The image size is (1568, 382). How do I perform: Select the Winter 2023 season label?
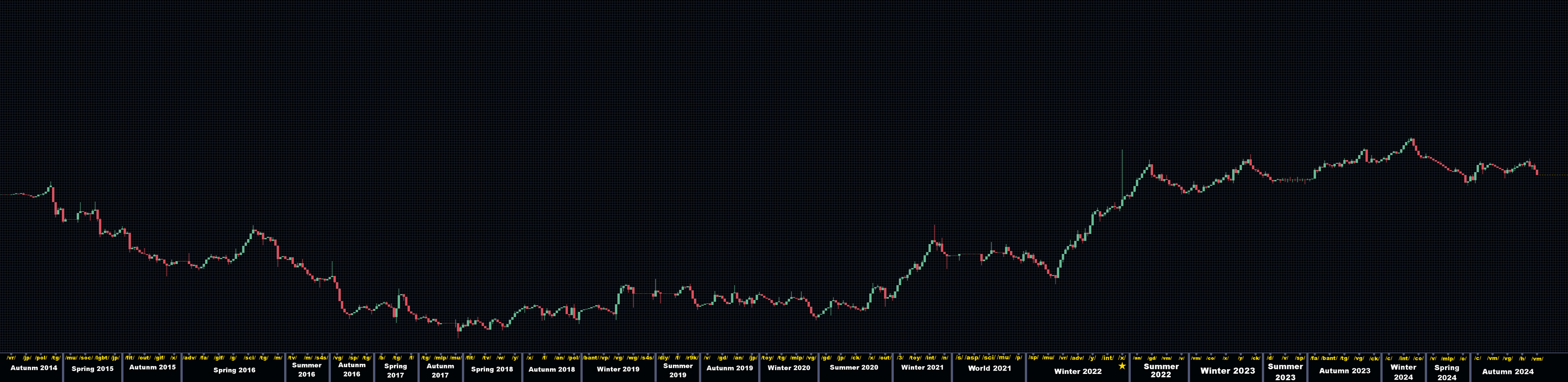click(1228, 371)
